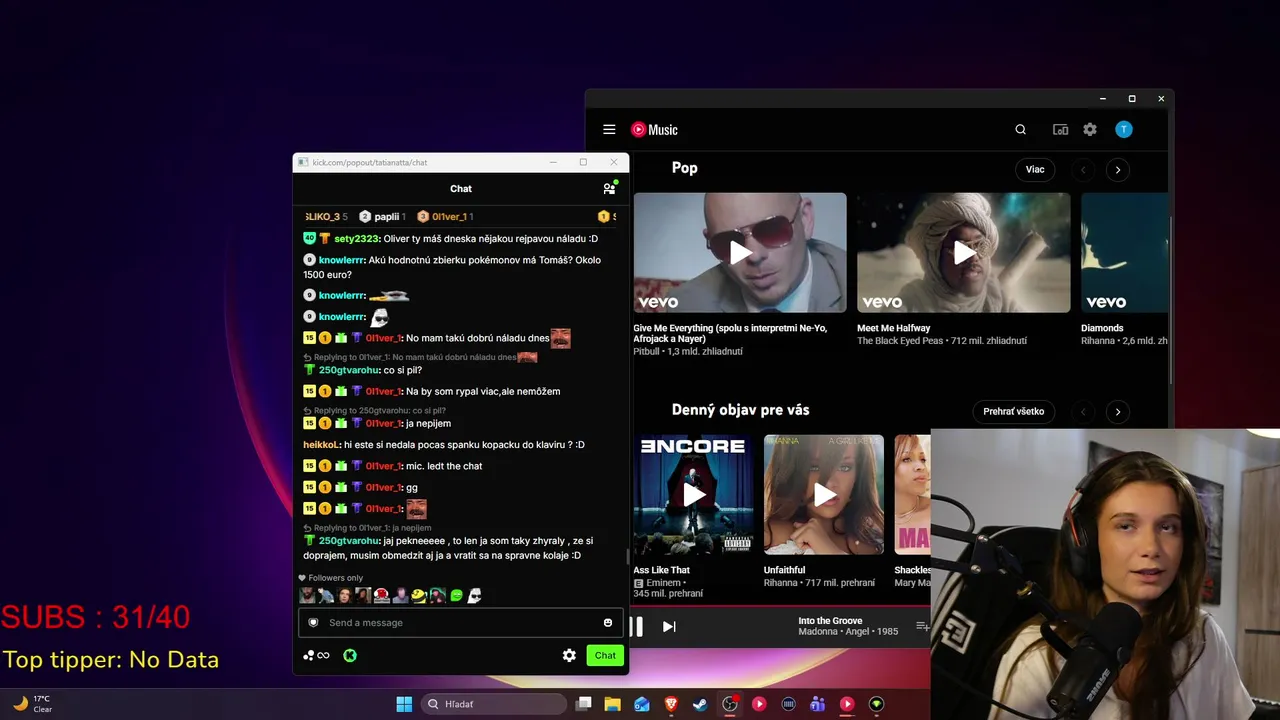Play the Unfaithful album cover
Image resolution: width=1280 pixels, height=720 pixels.
pos(824,494)
